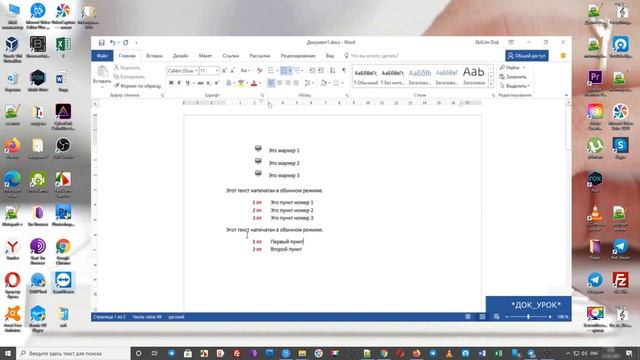Apply red font color
The image size is (640, 360).
[x=254, y=83]
